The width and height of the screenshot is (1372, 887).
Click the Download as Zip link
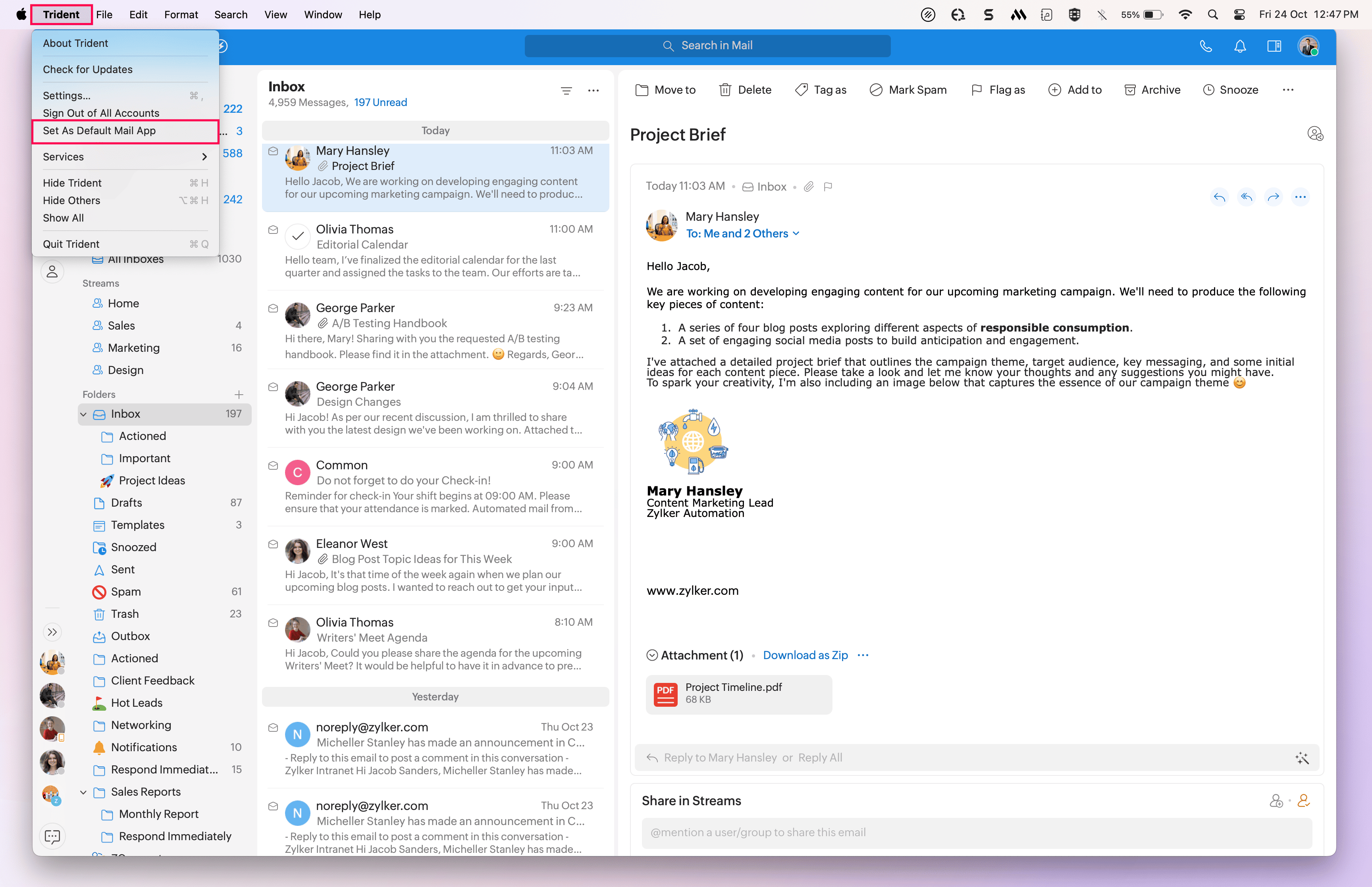(x=805, y=656)
